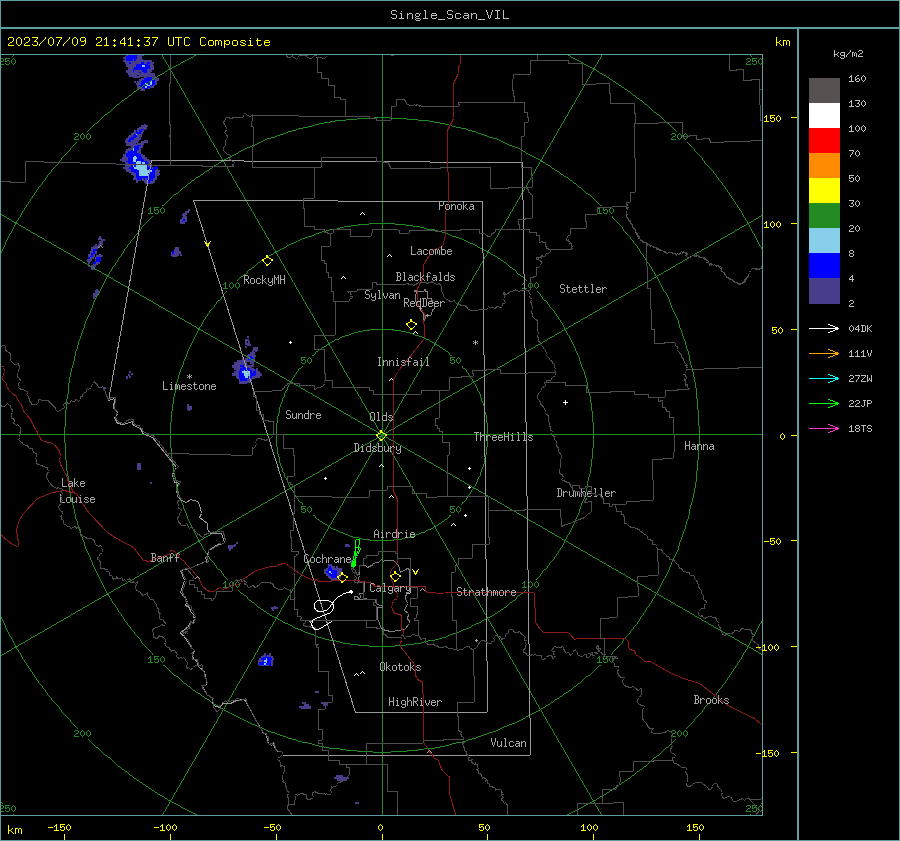Viewport: 900px width, 841px height.
Task: Click the yellow diamond marker beside RockyMH
Action: 267,261
